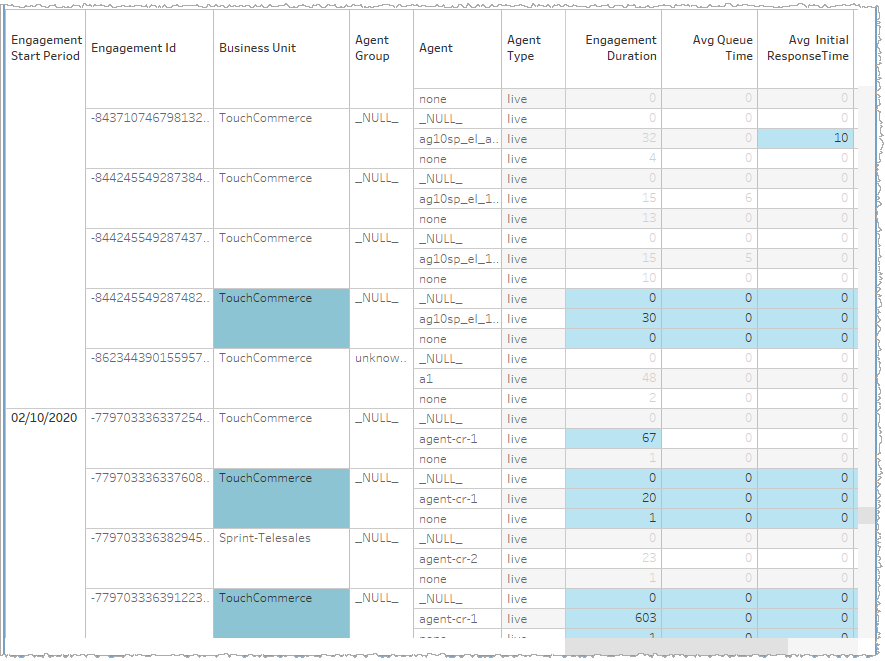Click the highlighted Avg Initial ResponseTime value 10
885x661 pixels.
(840, 138)
